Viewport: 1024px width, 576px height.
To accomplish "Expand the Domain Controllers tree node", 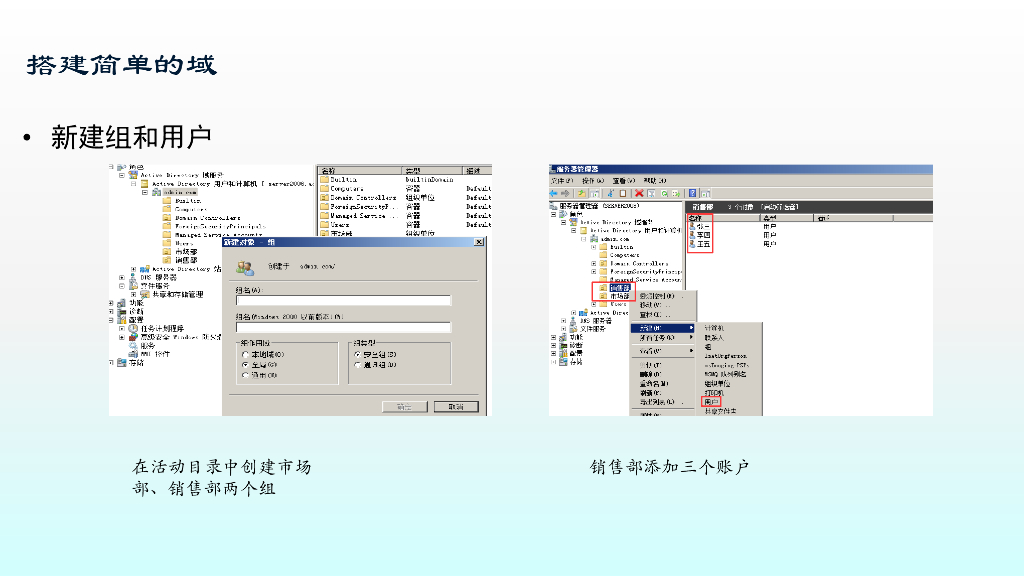I will 594,262.
